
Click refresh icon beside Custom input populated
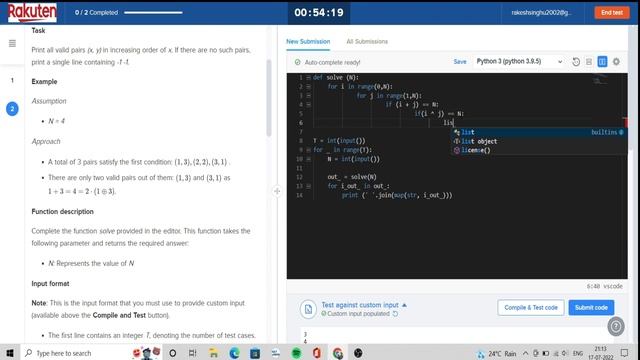click(x=395, y=314)
